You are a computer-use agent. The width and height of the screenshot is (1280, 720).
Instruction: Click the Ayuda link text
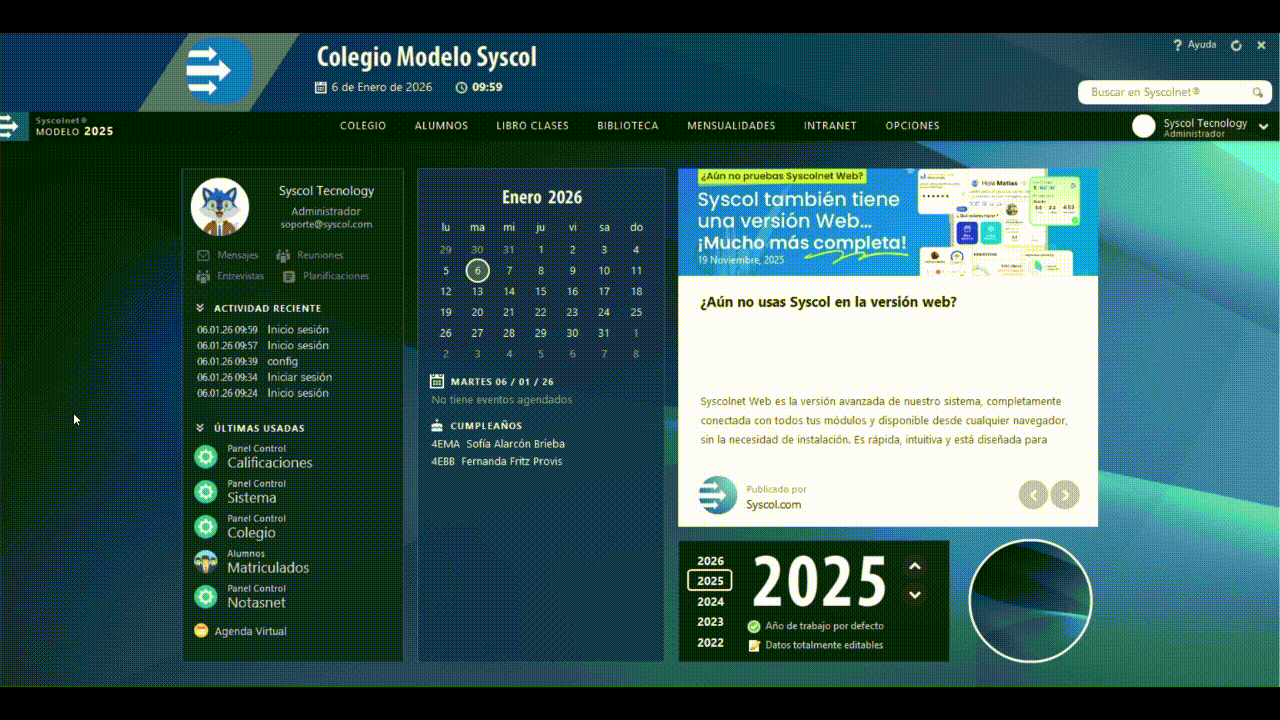click(1202, 45)
